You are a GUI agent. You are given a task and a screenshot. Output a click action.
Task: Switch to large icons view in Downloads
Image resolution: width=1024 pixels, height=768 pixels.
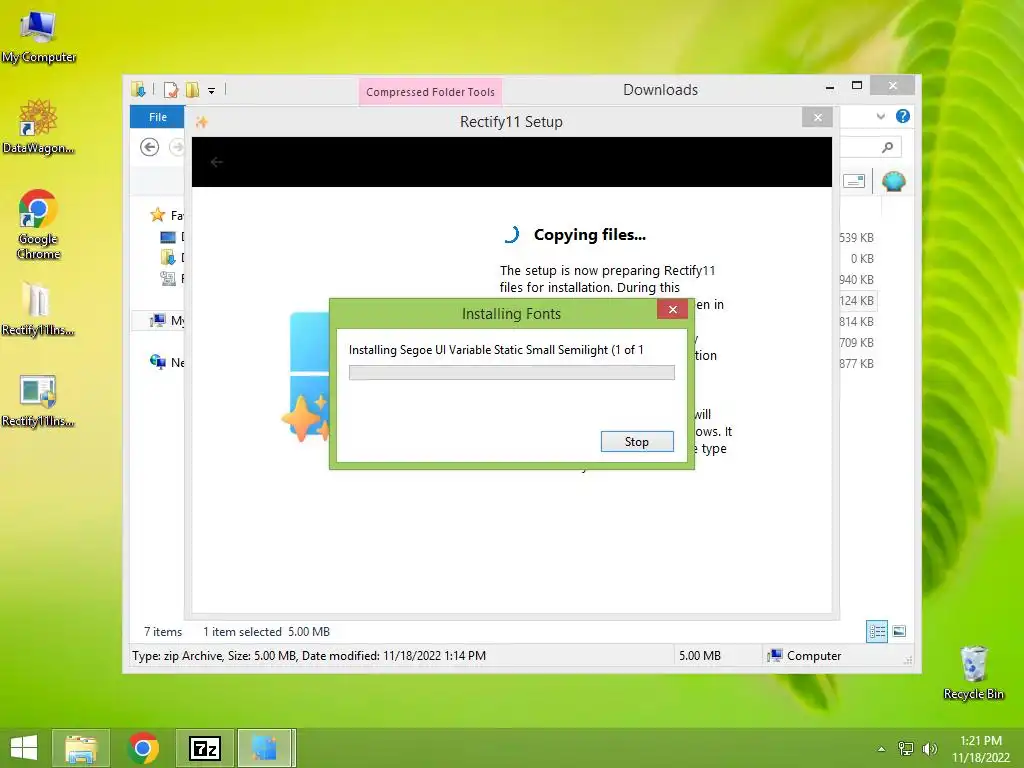click(899, 632)
